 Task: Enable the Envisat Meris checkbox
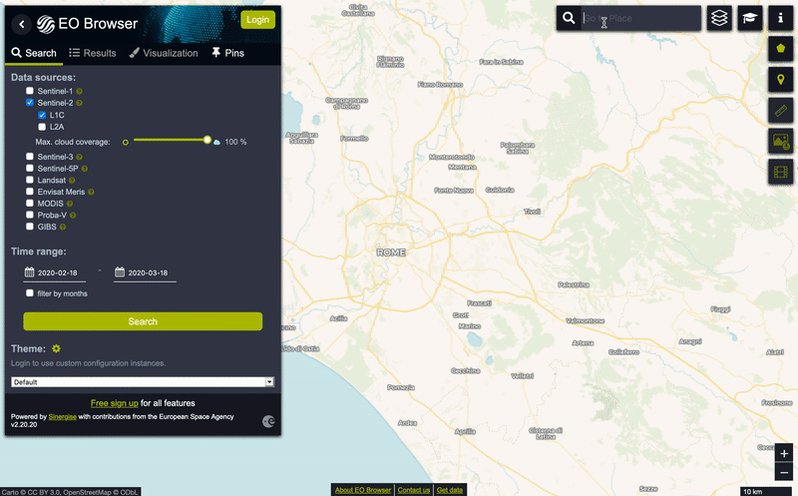(x=30, y=191)
